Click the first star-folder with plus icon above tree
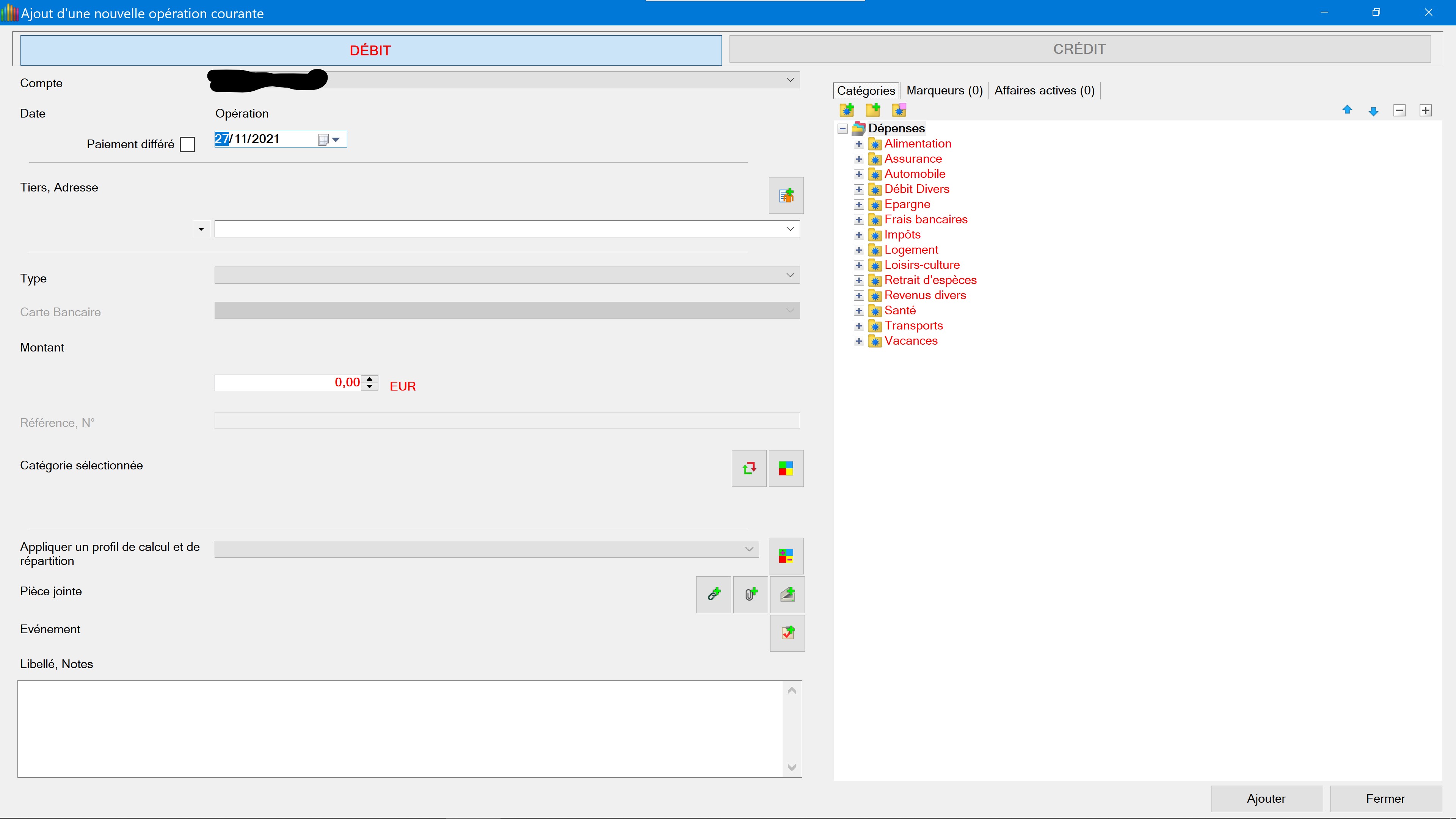The image size is (1456, 819). coord(847,110)
